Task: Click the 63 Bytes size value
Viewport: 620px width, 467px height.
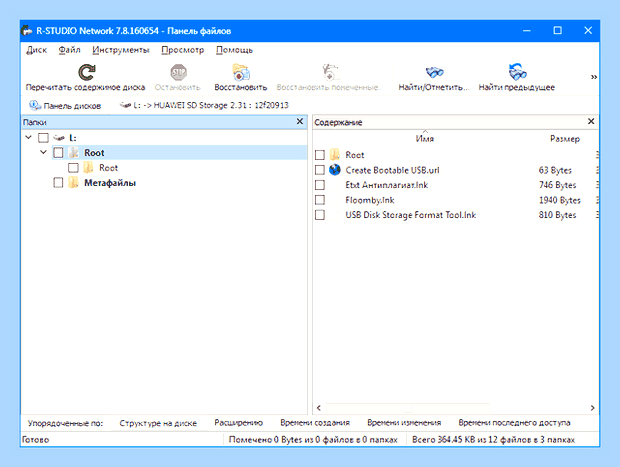Action: pos(555,170)
